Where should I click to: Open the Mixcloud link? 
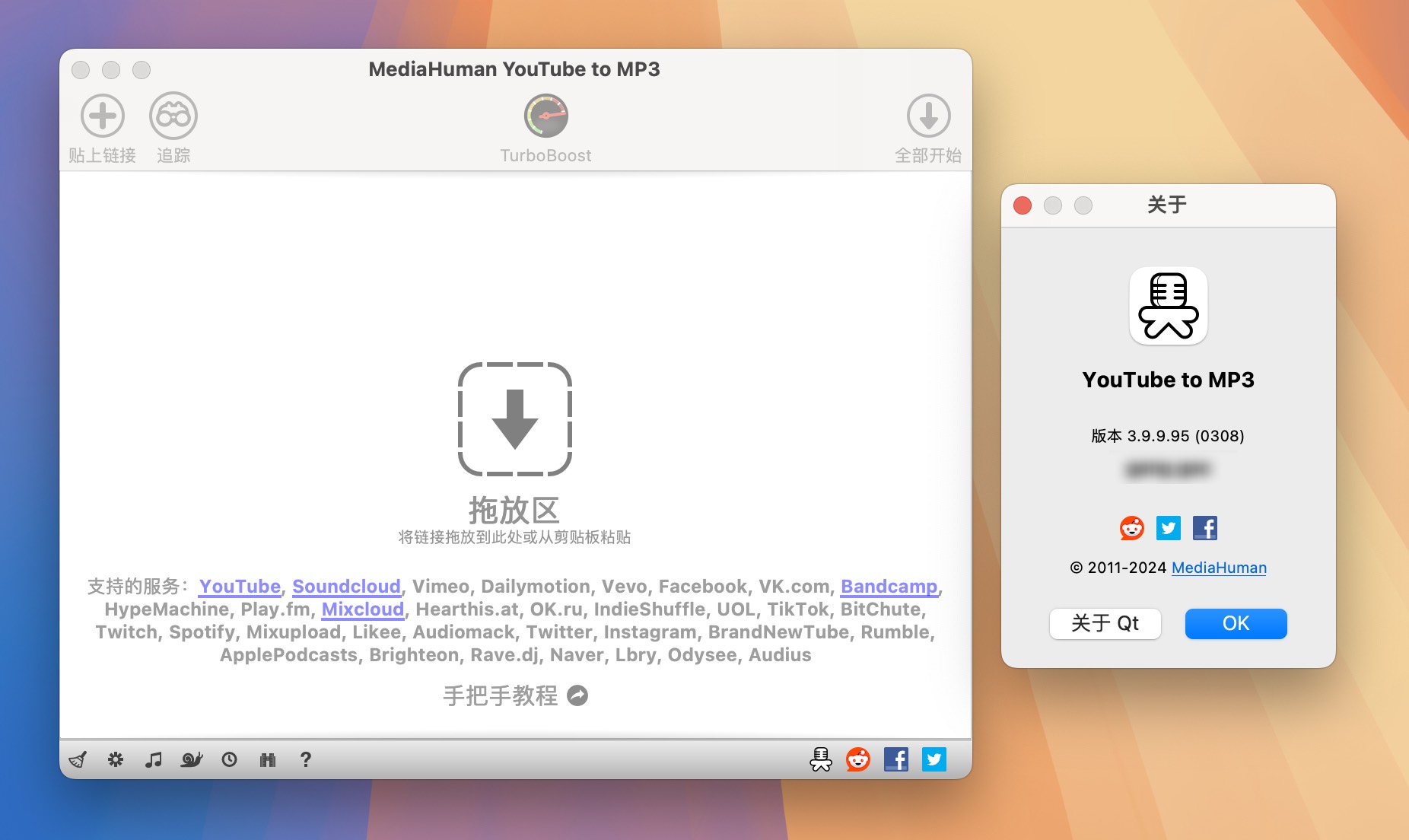(x=362, y=609)
